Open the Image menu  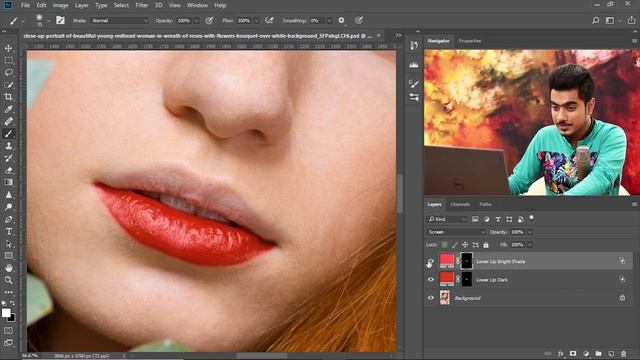click(60, 5)
